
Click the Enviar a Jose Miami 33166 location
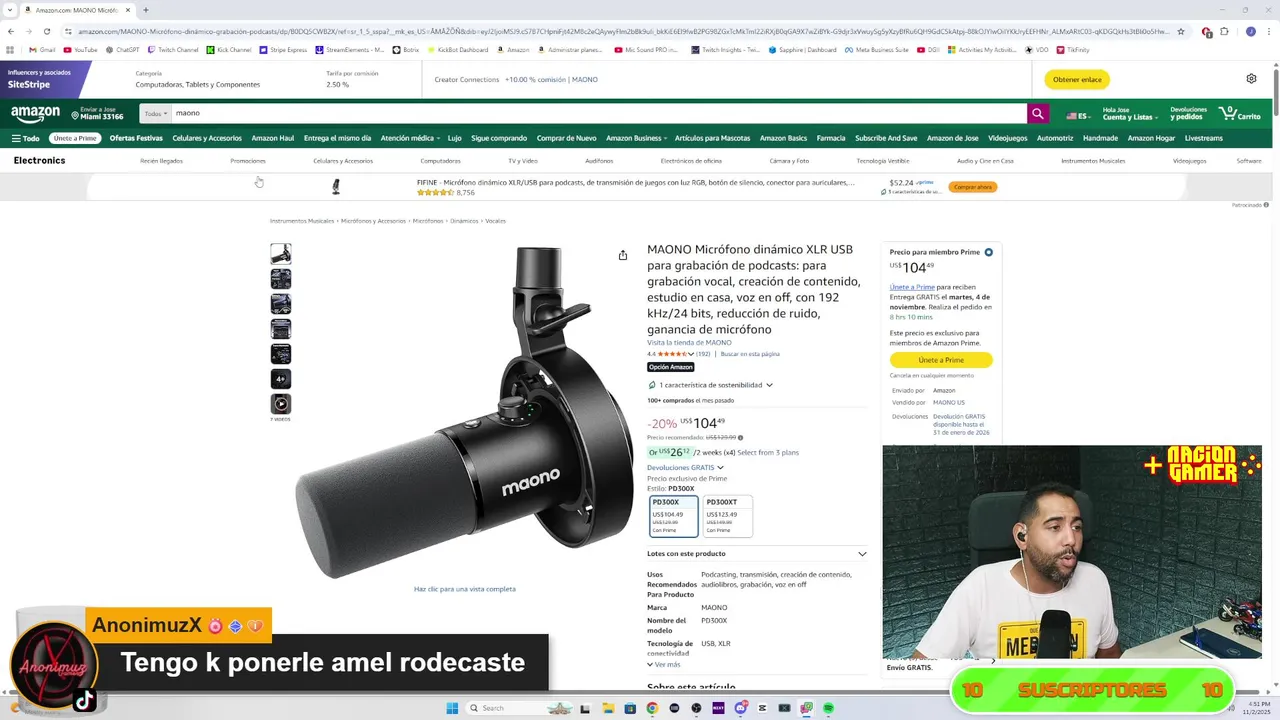tap(100, 114)
